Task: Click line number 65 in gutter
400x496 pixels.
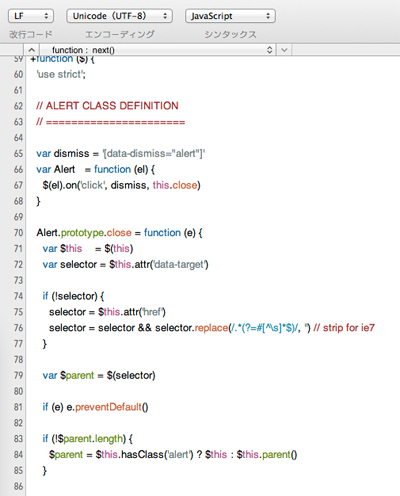Action: [18, 154]
